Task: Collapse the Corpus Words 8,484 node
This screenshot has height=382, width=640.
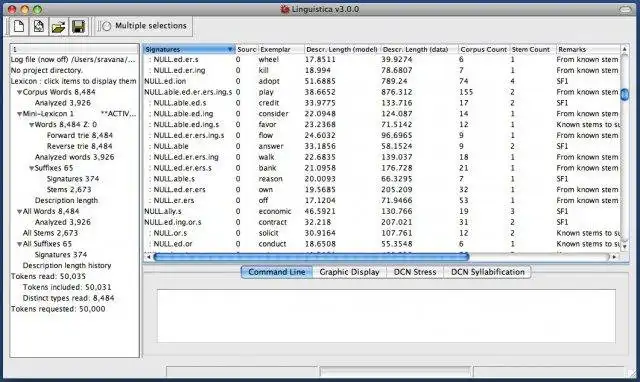Action: pyautogui.click(x=19, y=93)
